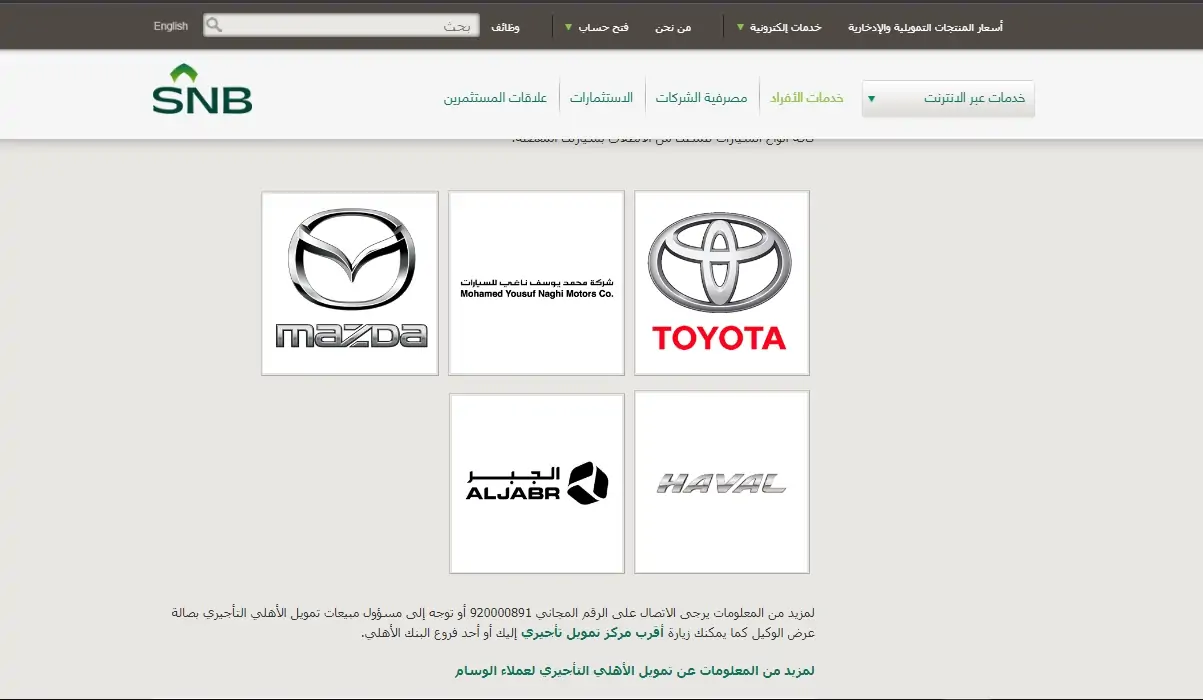Viewport: 1203px width, 700px height.
Task: Open أسعار المنتجات التمويلية والإدخارية link
Action: pos(925,27)
